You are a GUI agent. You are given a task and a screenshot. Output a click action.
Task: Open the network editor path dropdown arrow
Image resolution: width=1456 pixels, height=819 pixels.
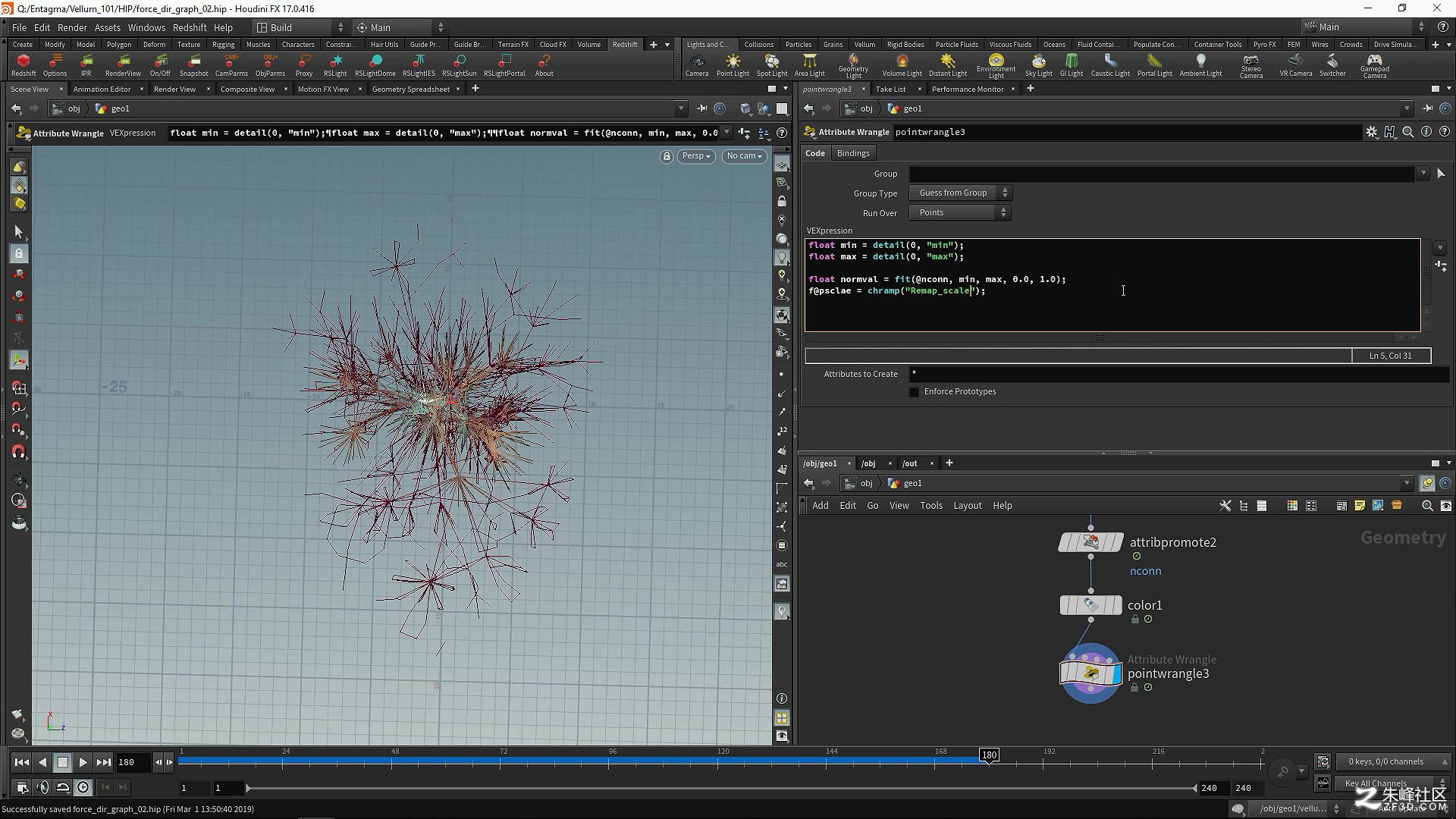[1407, 483]
